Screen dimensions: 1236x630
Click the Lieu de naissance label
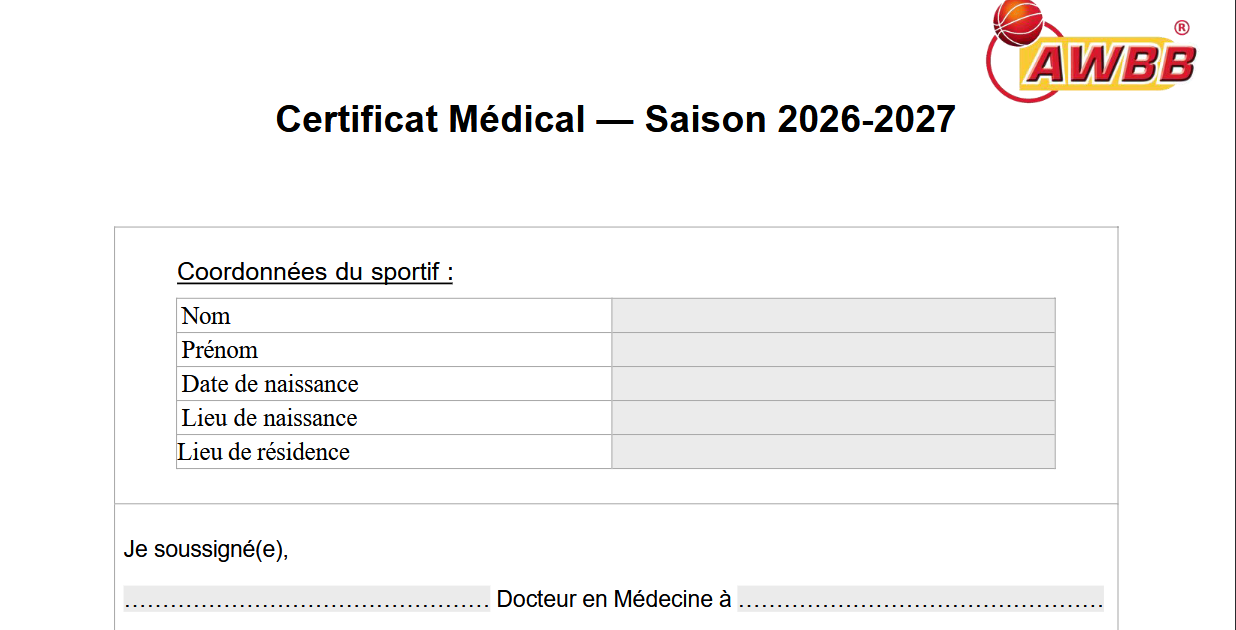(x=269, y=418)
